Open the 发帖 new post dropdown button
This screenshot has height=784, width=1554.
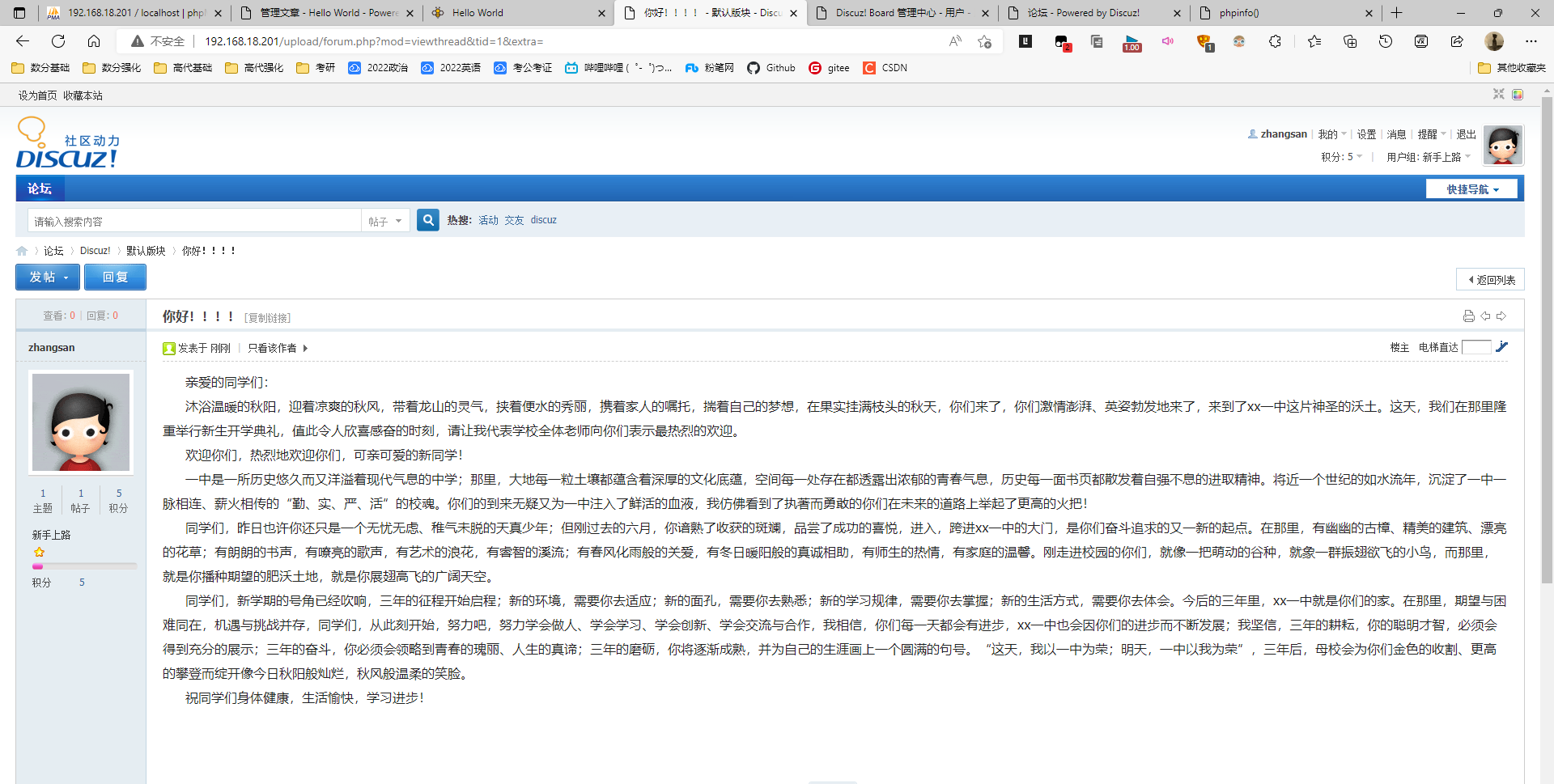click(48, 278)
